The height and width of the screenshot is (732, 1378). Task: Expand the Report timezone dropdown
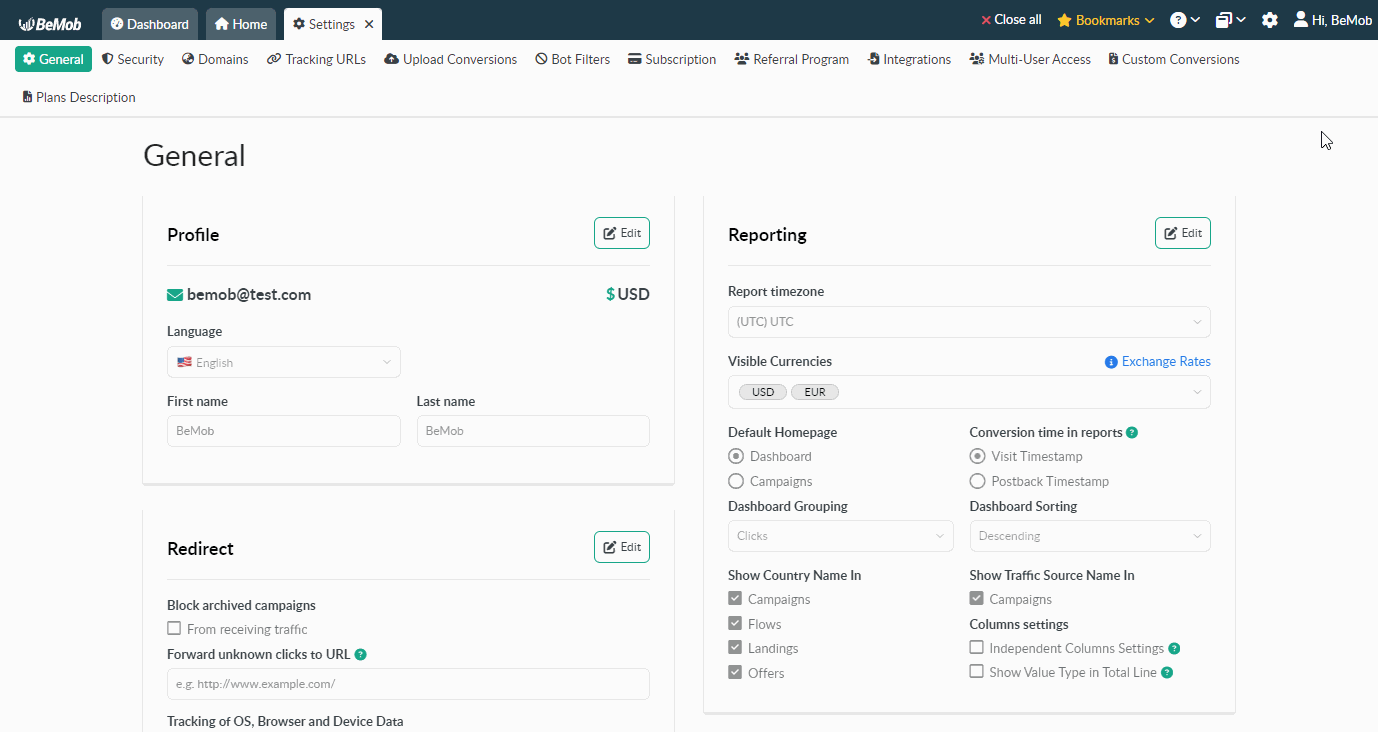coord(969,322)
